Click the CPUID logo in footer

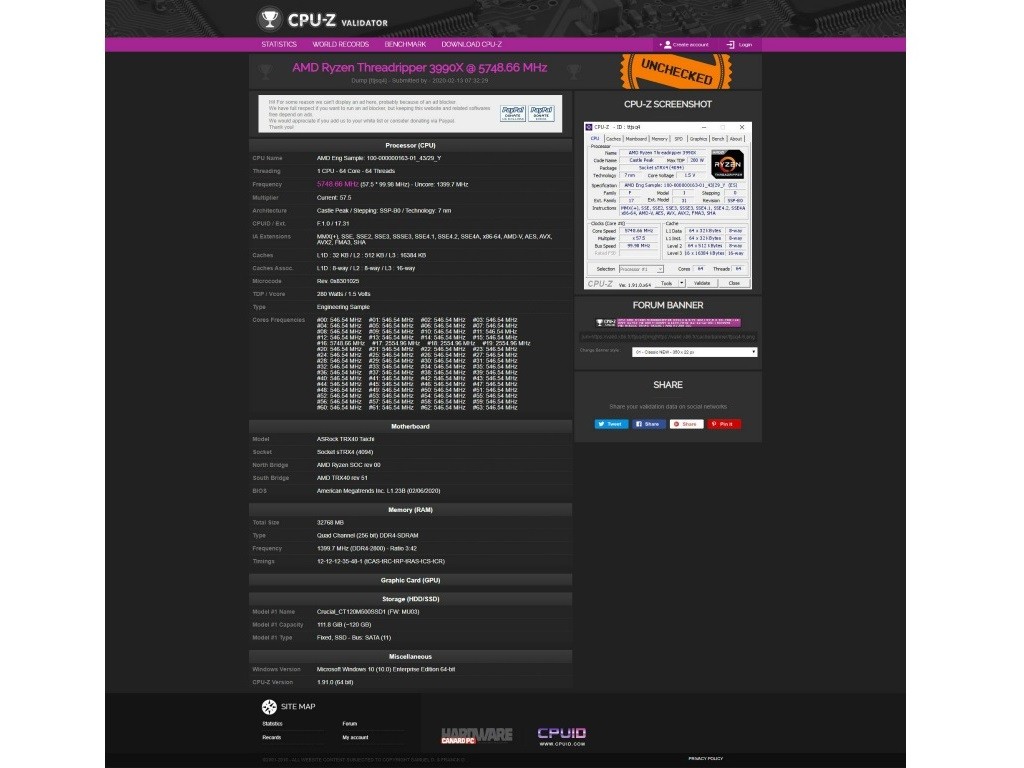[562, 736]
